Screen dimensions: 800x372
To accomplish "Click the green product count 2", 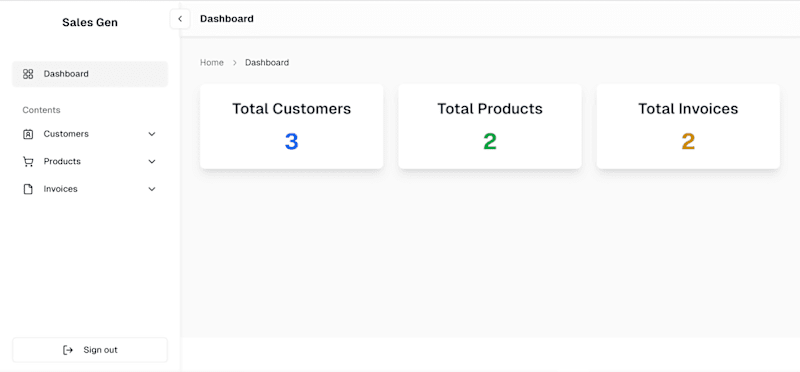I will click(490, 142).
